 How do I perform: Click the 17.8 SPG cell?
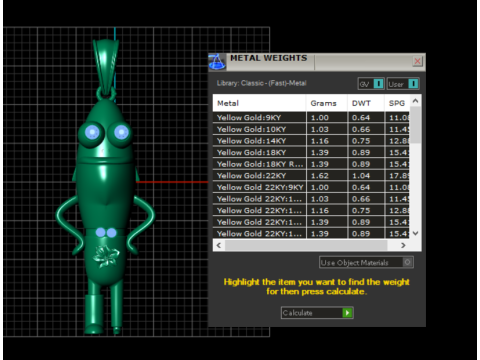coord(397,176)
